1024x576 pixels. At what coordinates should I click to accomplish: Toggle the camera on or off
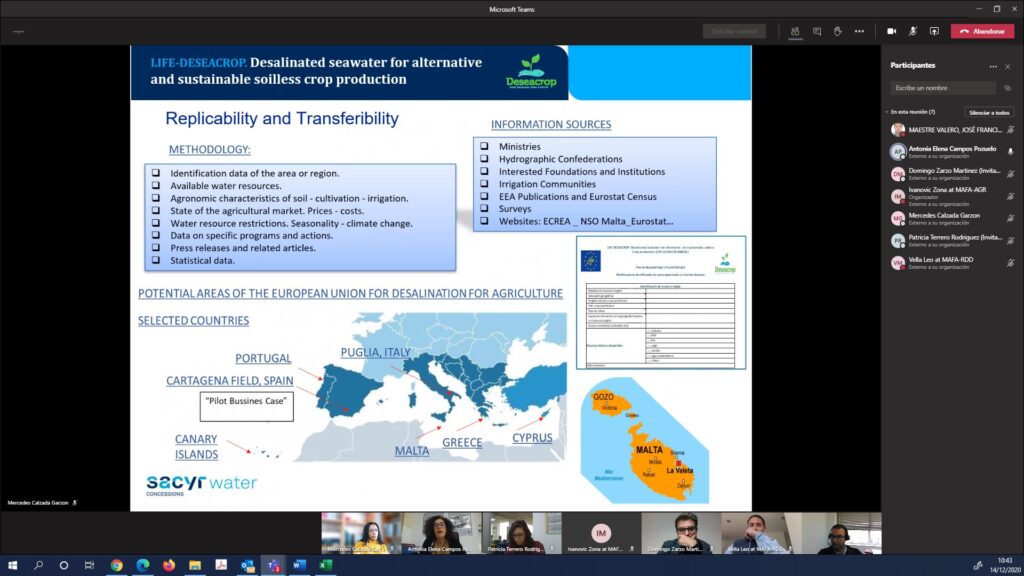(891, 31)
